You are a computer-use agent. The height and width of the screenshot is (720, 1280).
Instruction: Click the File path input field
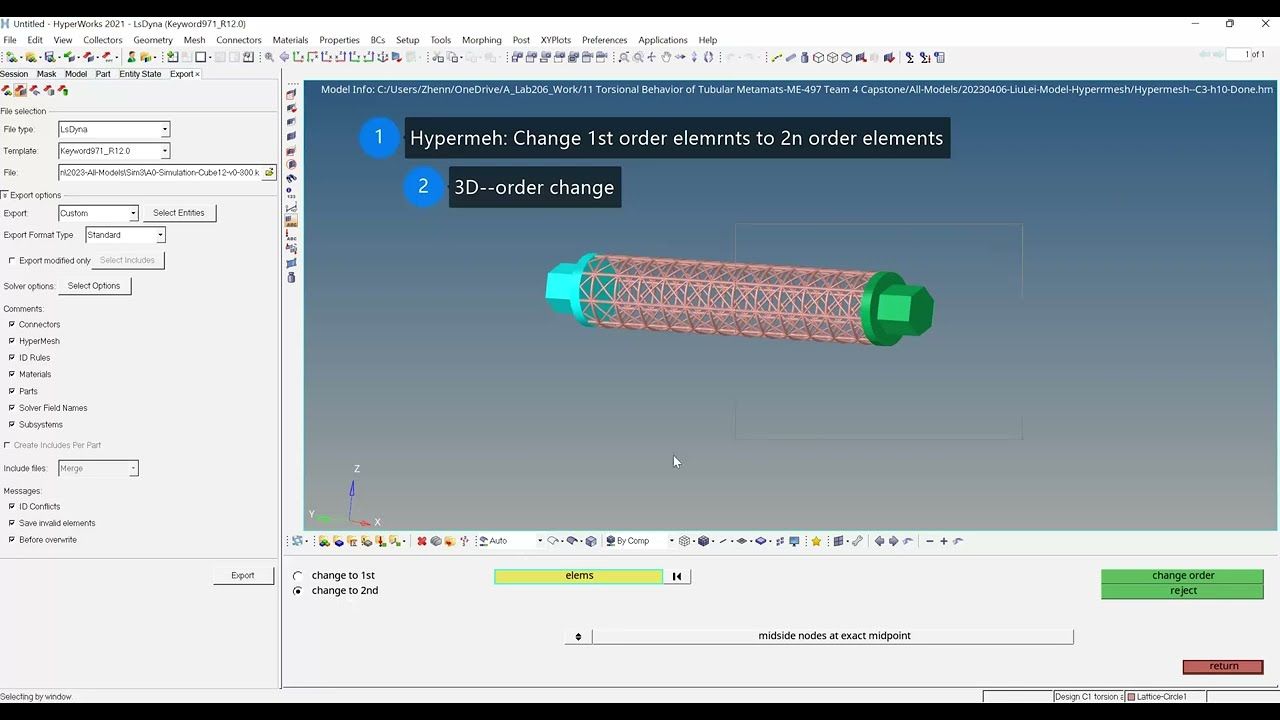tap(159, 173)
